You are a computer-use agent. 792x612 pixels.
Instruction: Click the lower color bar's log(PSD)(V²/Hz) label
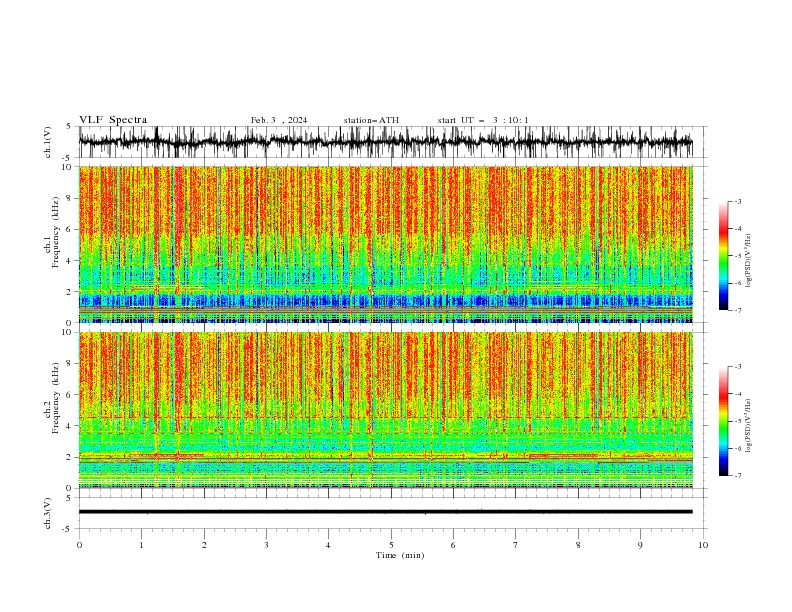(749, 425)
